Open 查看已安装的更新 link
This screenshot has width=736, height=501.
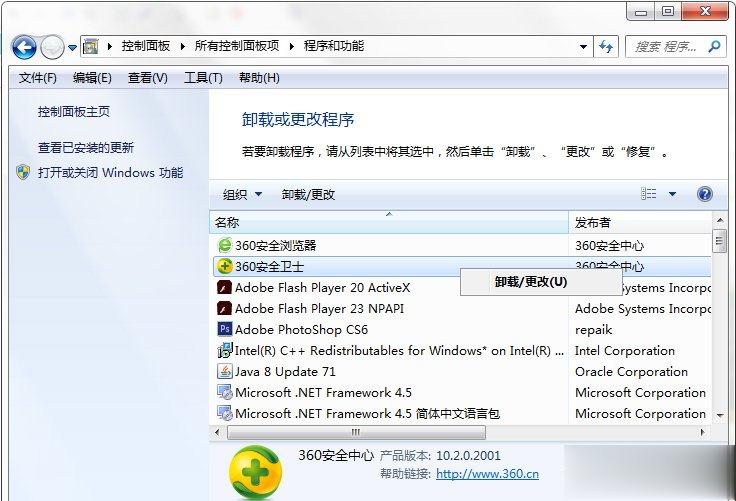pos(86,147)
